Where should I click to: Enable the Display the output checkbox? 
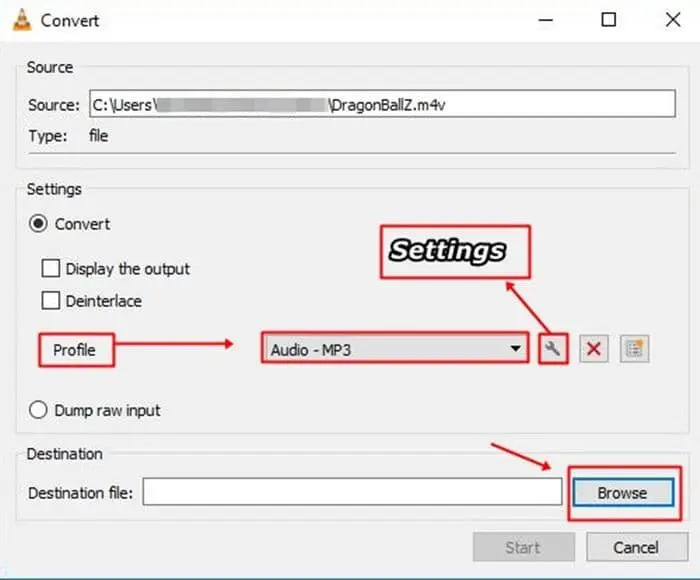pyautogui.click(x=51, y=269)
